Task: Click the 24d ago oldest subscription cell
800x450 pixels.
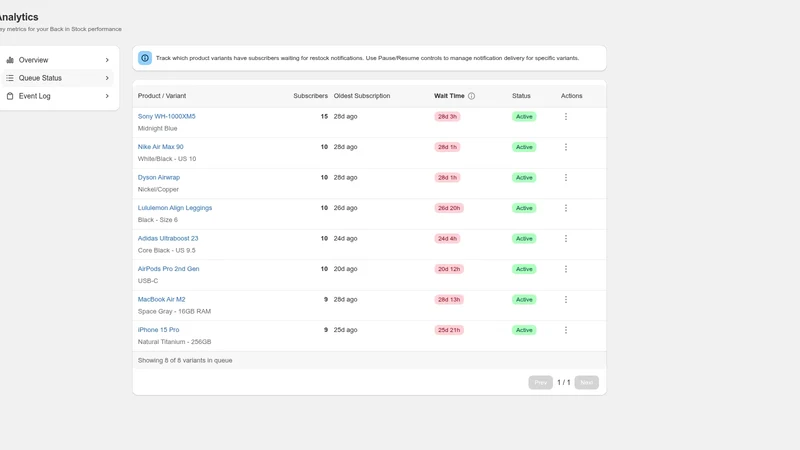Action: [x=345, y=238]
